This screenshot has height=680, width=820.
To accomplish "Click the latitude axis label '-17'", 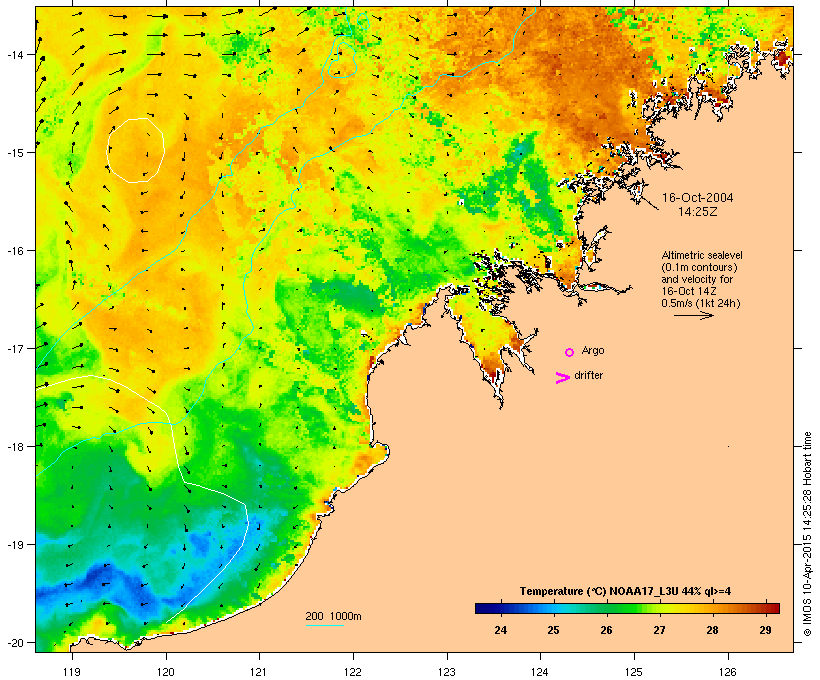I will 14,348.
